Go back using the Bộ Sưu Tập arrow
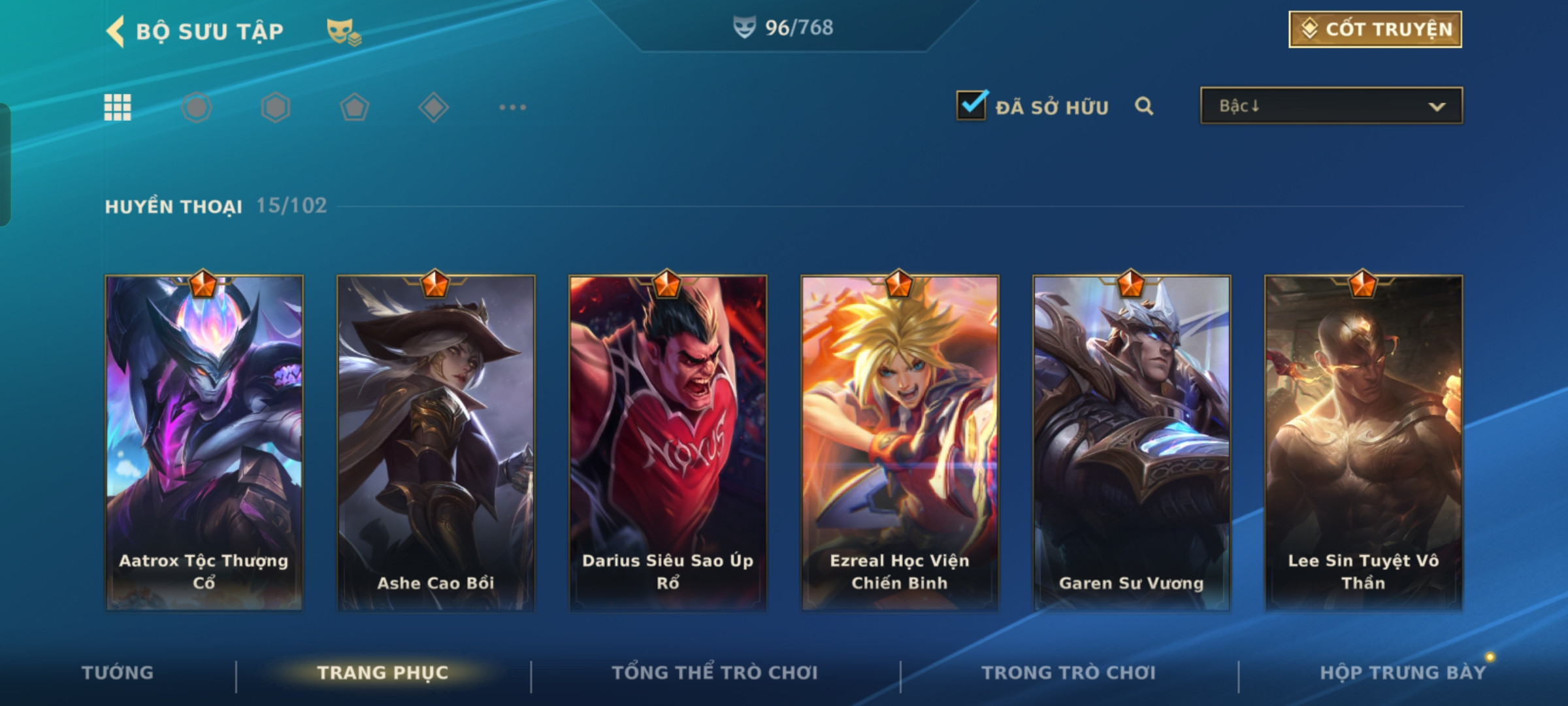 coord(116,31)
